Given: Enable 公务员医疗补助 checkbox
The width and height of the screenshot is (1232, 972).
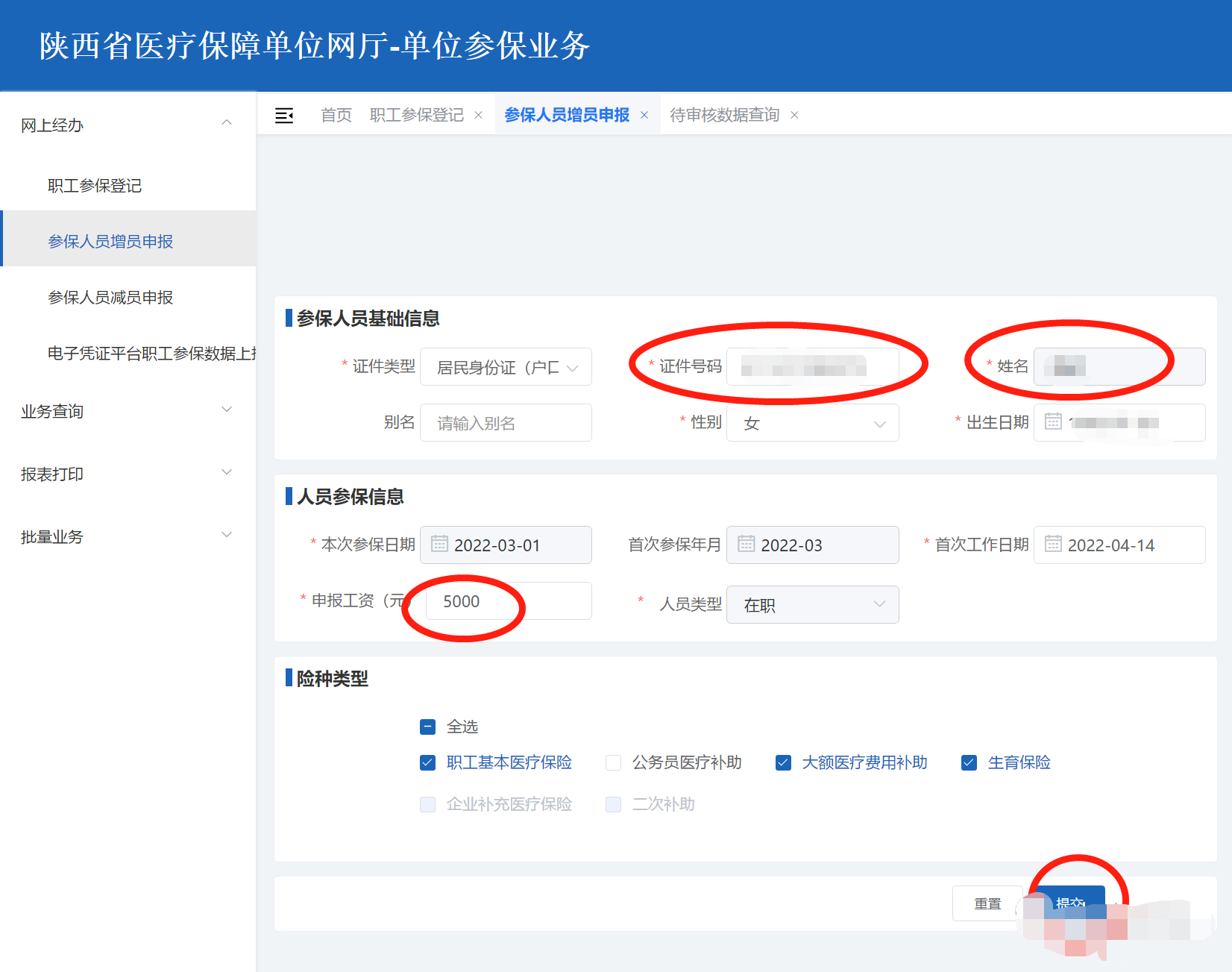Looking at the screenshot, I should click(x=614, y=762).
